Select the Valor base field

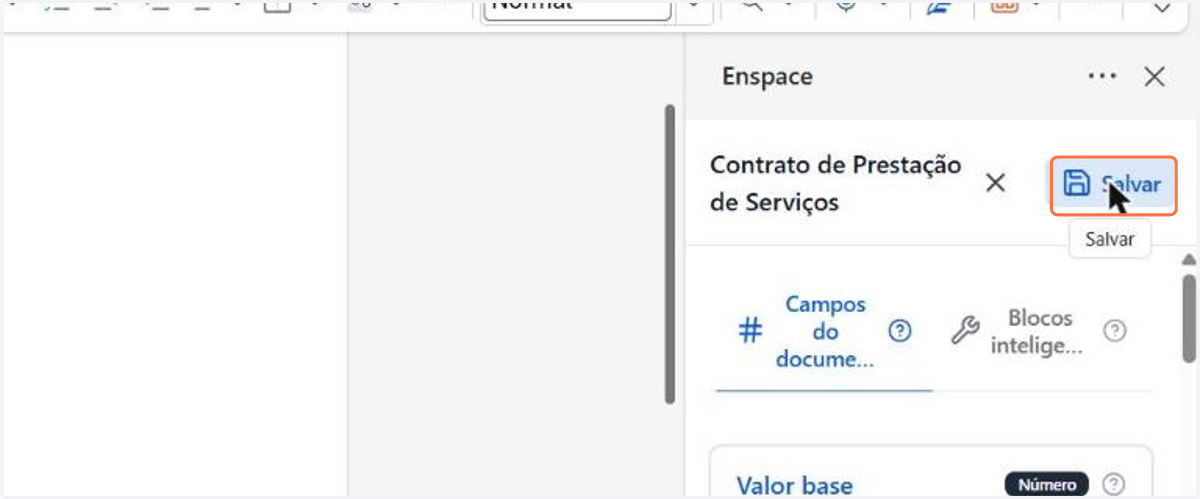(x=795, y=486)
